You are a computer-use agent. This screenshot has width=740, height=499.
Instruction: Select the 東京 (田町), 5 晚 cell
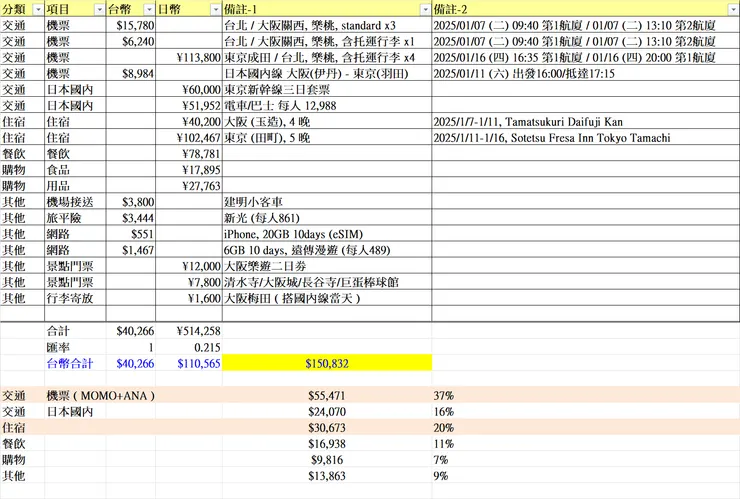tap(327, 138)
